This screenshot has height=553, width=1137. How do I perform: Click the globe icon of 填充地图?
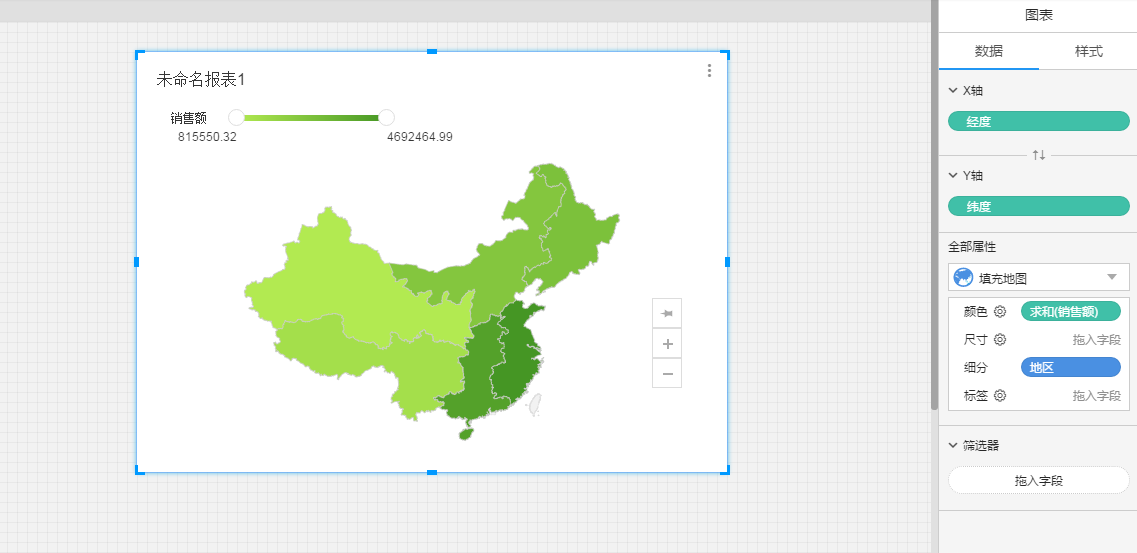(x=964, y=278)
